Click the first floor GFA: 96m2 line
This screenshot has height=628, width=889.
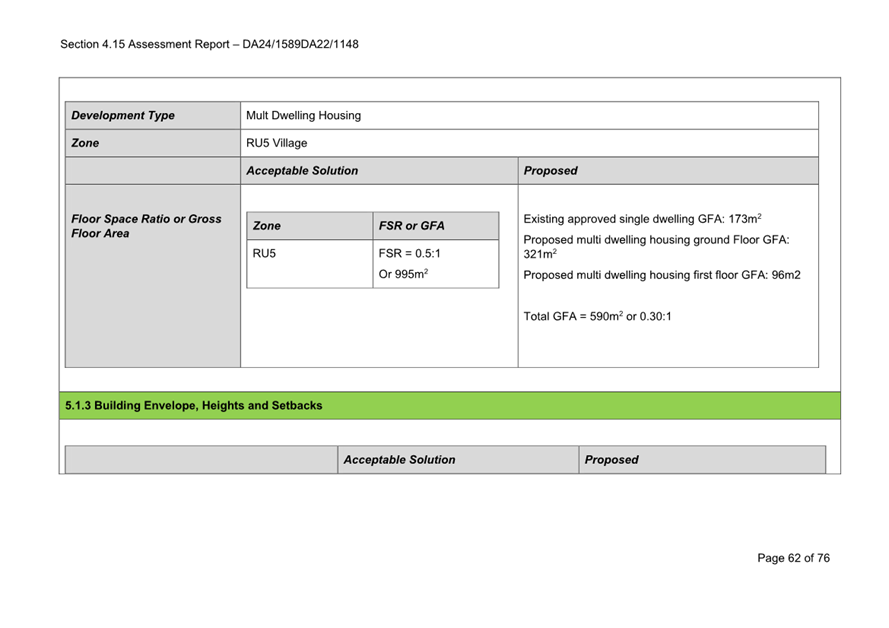(x=662, y=274)
